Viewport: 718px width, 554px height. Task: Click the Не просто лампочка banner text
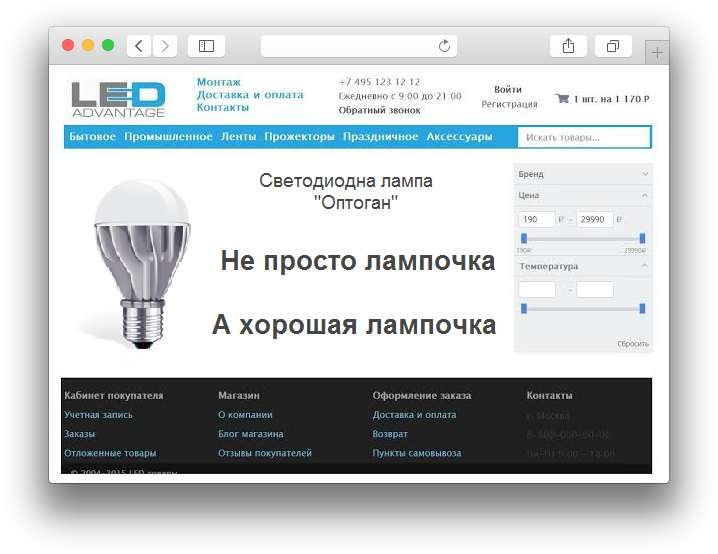tap(358, 261)
